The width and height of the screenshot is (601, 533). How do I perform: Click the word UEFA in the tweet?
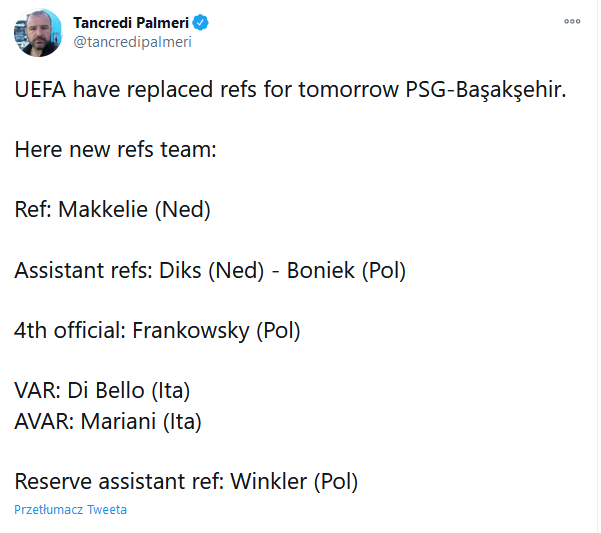(40, 89)
